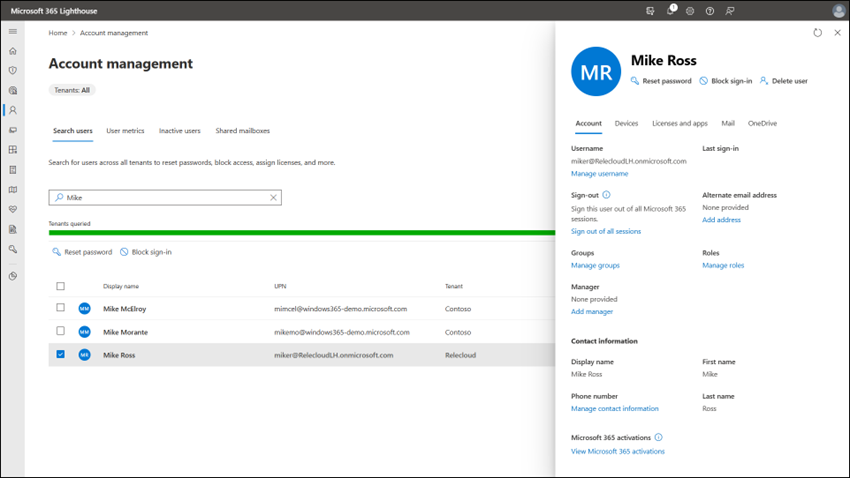Click the Home breadcrumb link

(x=57, y=33)
